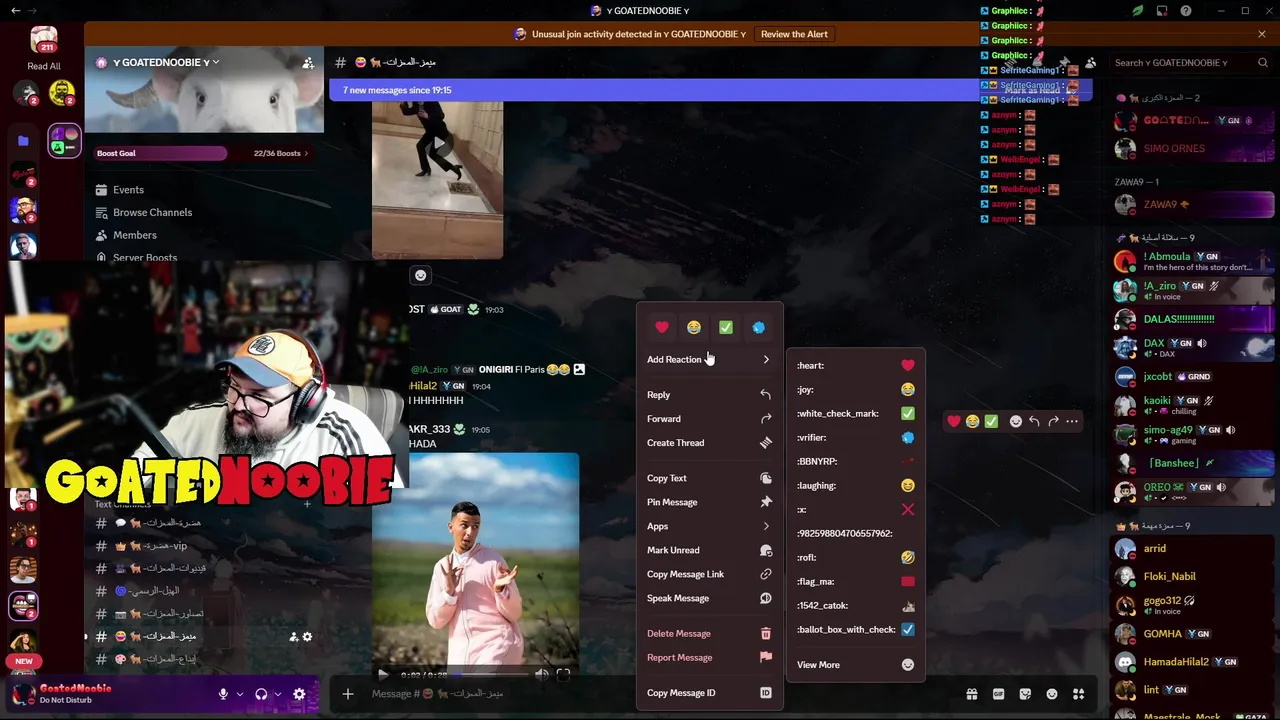Choose Delete Message

pyautogui.click(x=709, y=633)
